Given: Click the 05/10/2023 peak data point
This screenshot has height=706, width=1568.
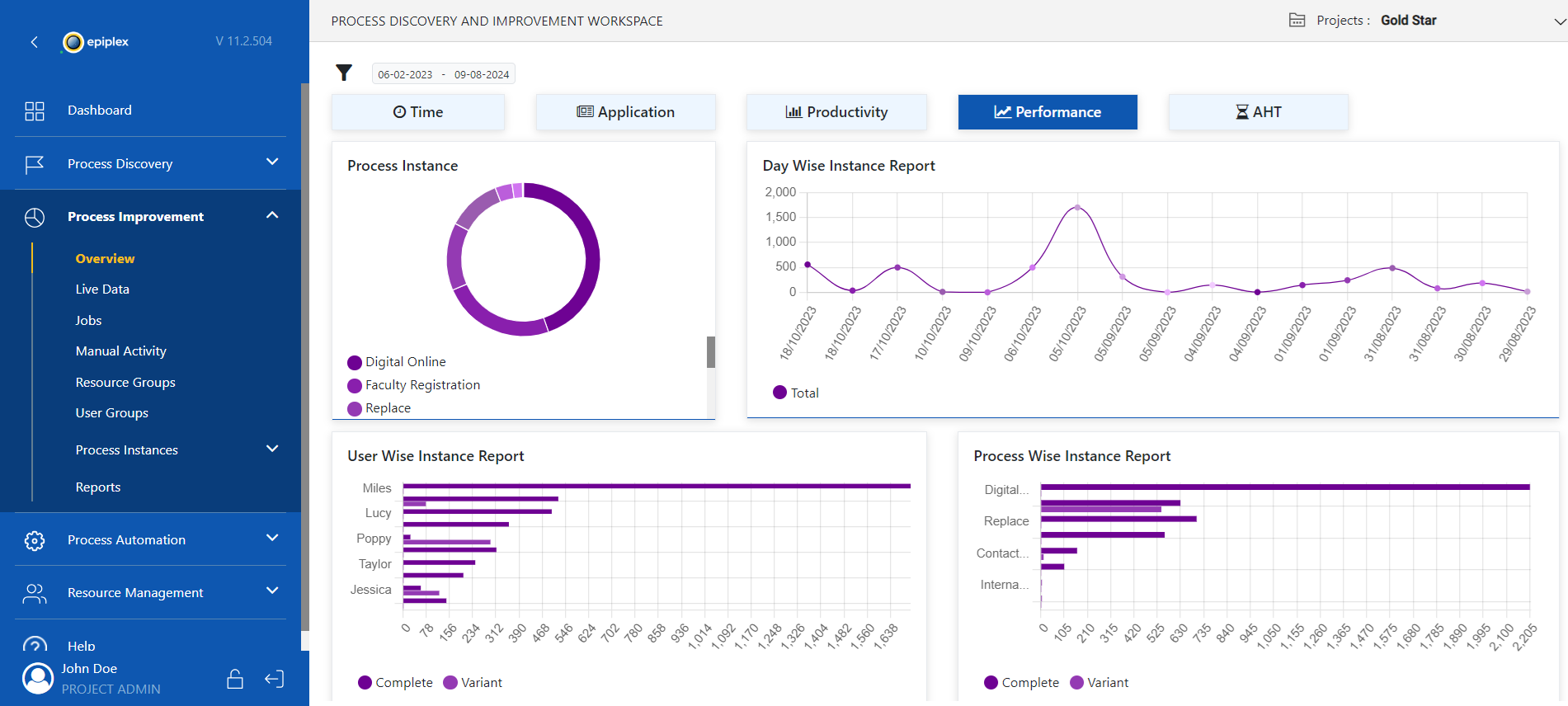Looking at the screenshot, I should [1077, 208].
